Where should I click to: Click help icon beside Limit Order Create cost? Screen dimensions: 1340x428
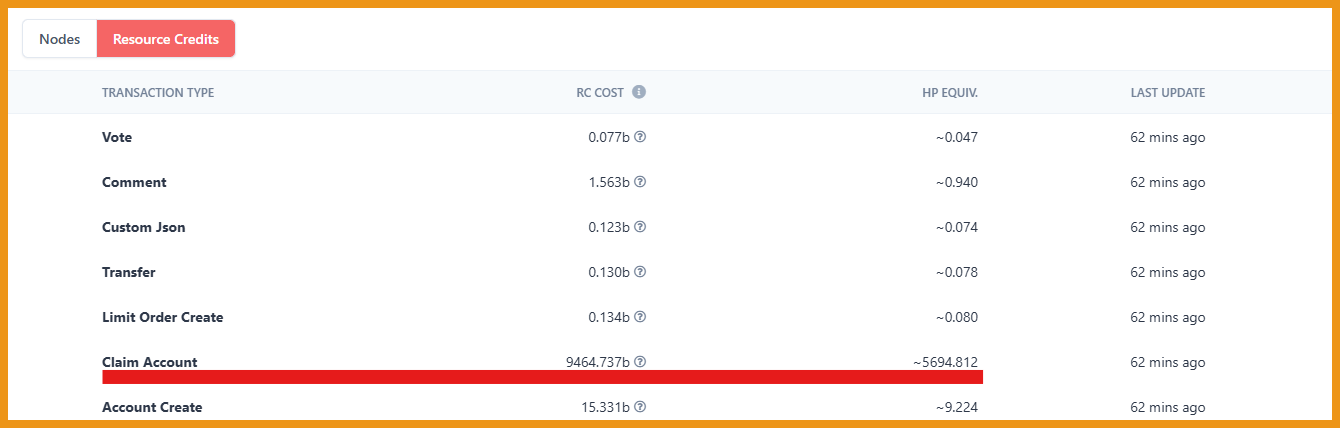(x=640, y=317)
